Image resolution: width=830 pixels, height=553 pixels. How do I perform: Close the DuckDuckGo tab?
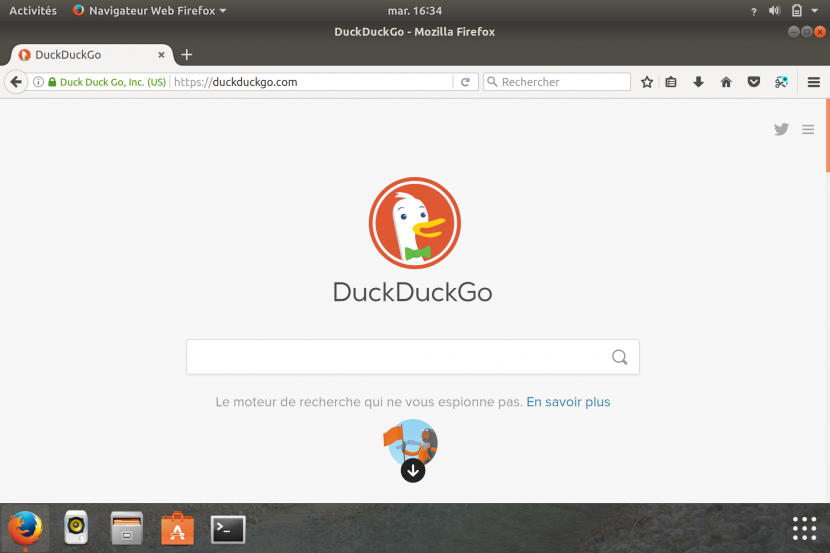[x=161, y=55]
